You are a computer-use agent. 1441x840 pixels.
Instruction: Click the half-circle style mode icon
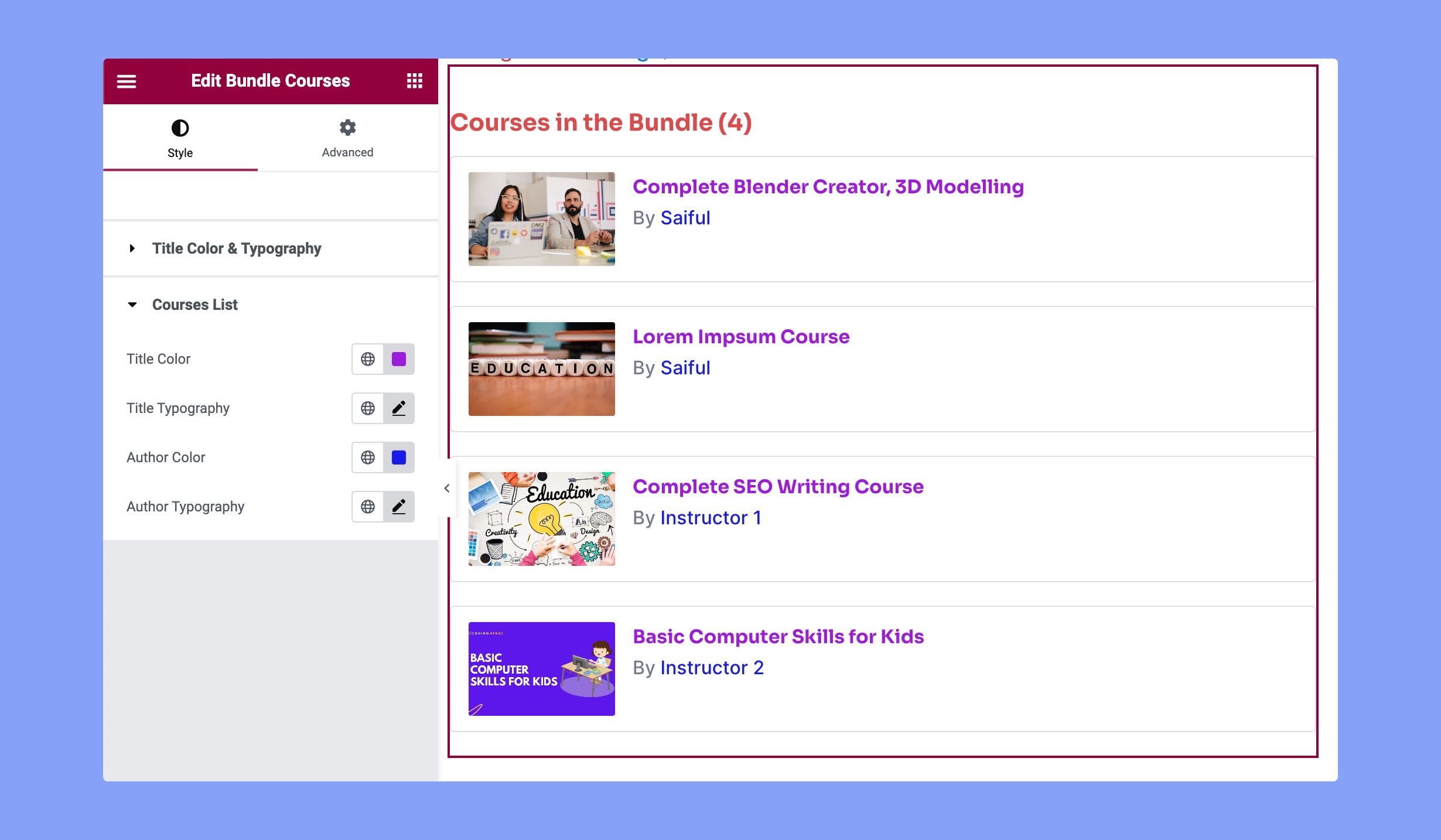coord(180,127)
